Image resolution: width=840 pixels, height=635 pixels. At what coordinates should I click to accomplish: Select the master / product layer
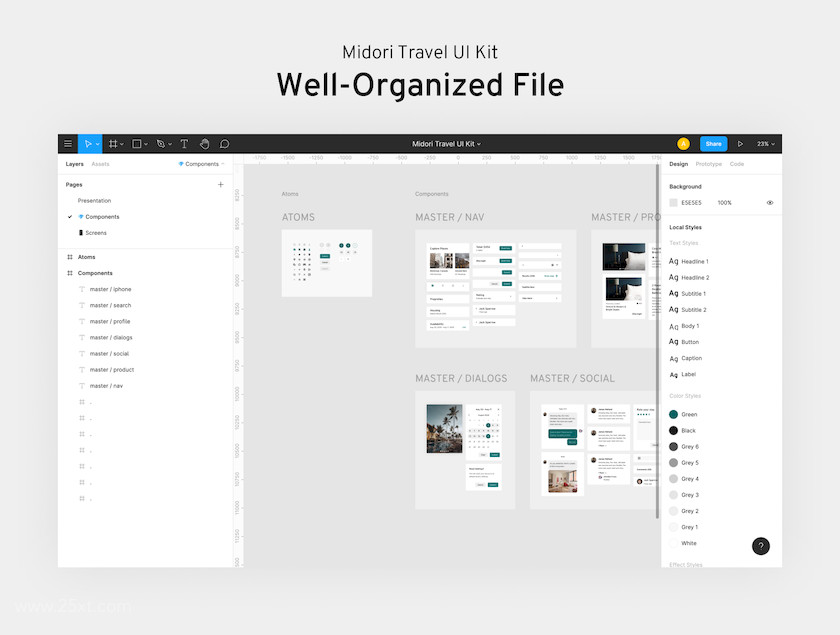pos(112,370)
